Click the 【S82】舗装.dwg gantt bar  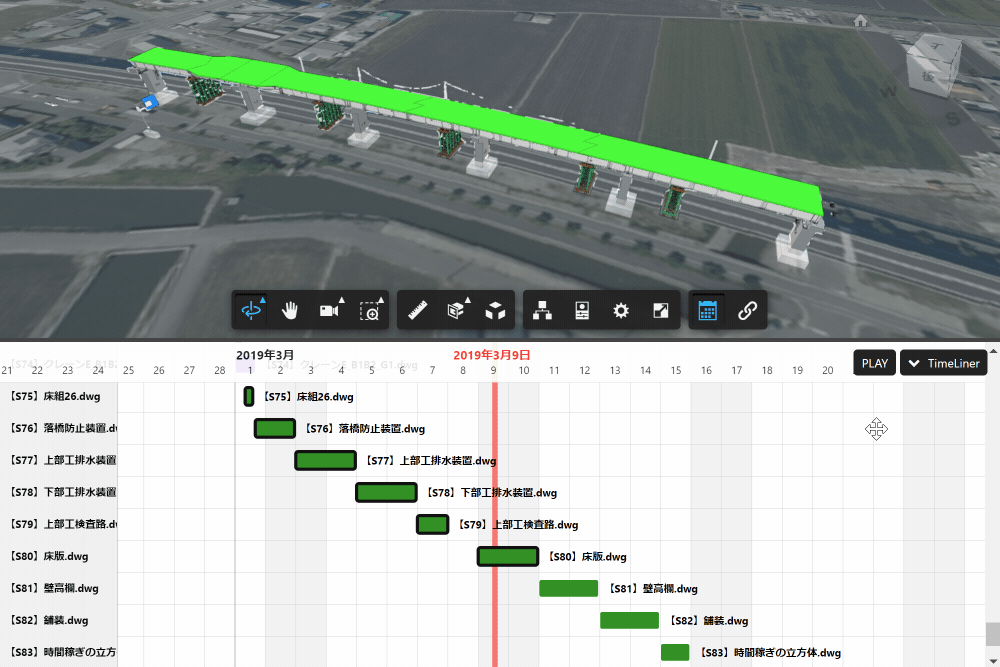tap(629, 620)
